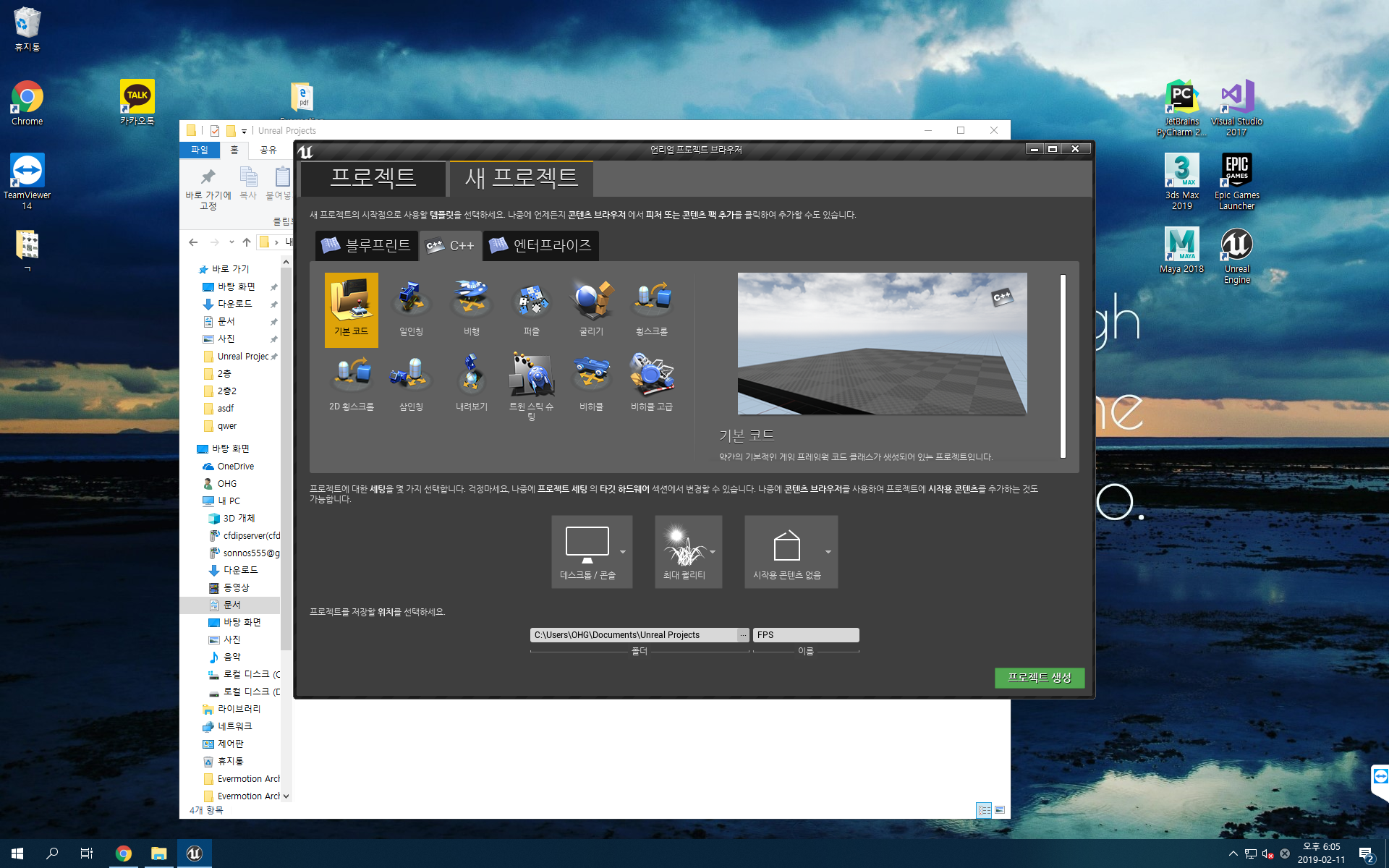The width and height of the screenshot is (1389, 868).
Task: Click project name field FPS
Action: (x=806, y=635)
